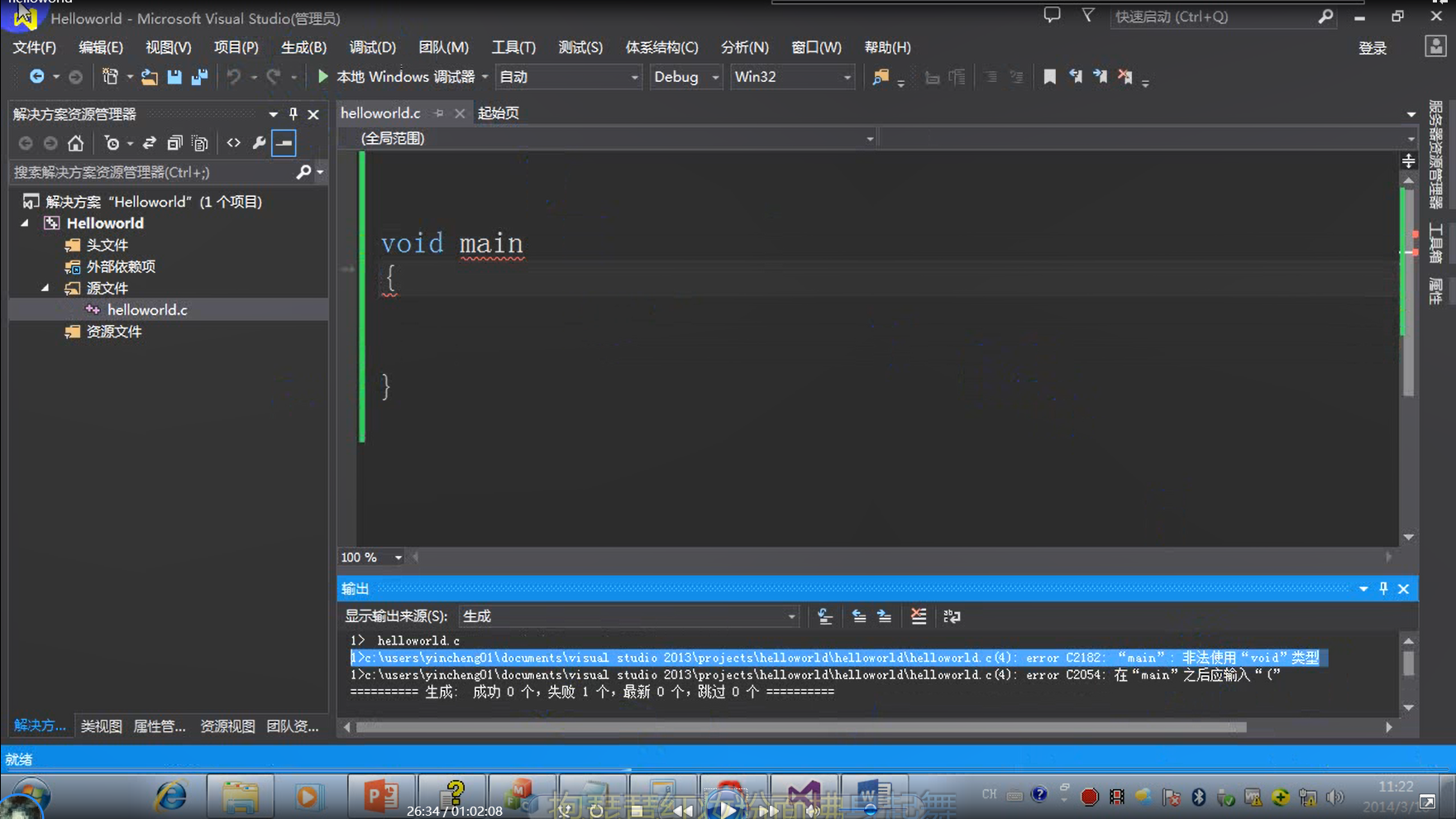Clear all bookmarks

tap(1125, 77)
